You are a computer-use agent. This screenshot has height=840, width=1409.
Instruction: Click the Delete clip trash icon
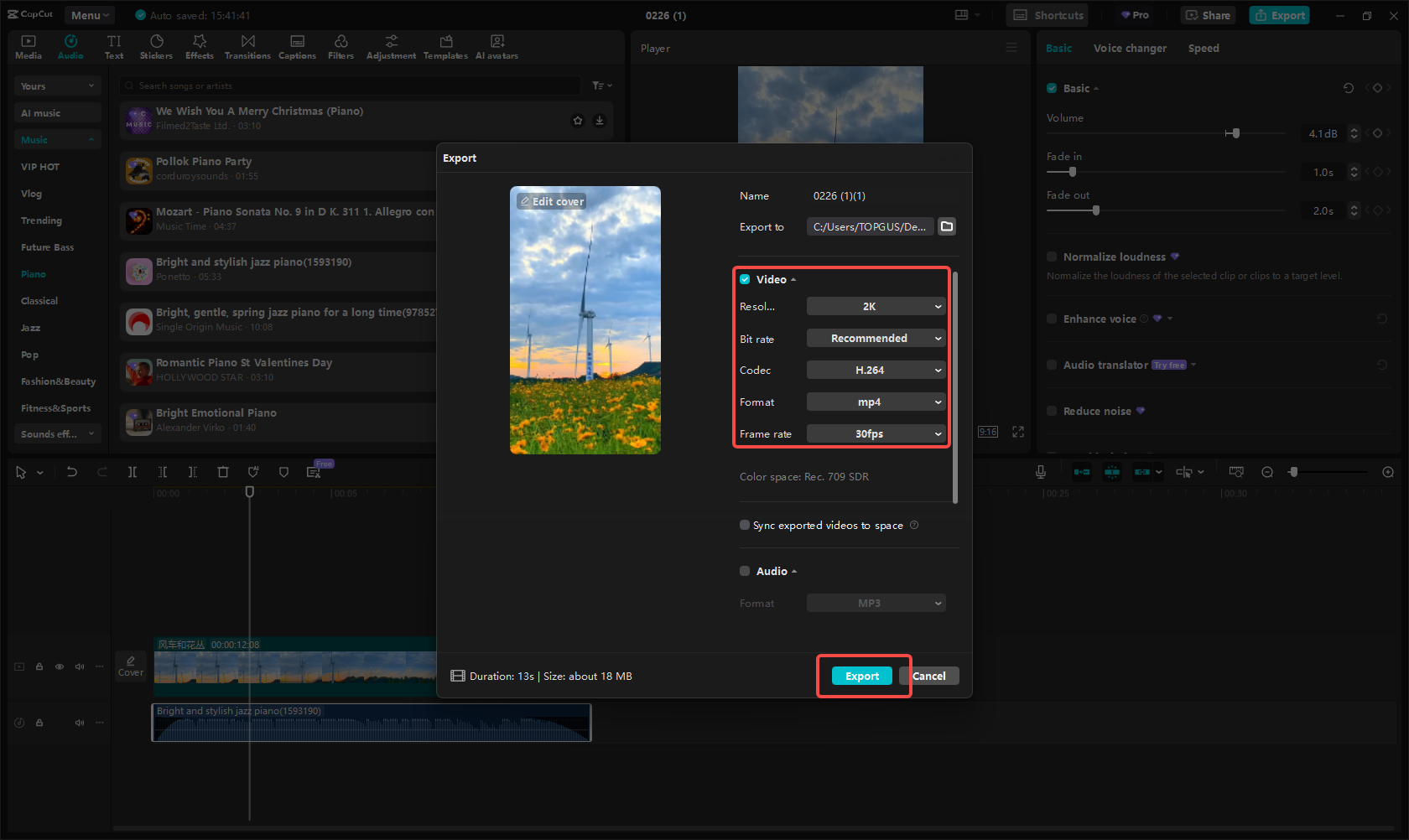(223, 472)
